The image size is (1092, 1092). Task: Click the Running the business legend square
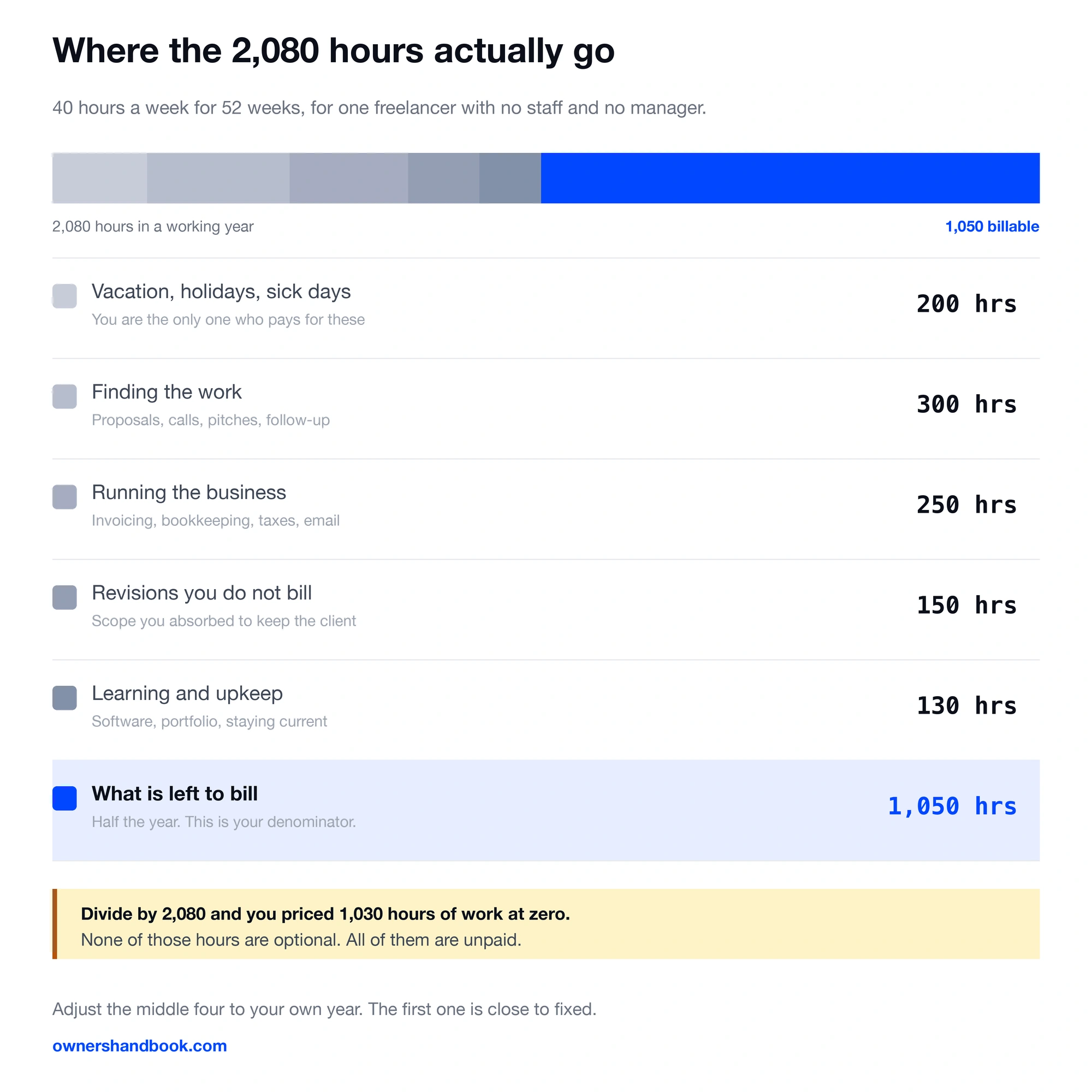coord(64,497)
